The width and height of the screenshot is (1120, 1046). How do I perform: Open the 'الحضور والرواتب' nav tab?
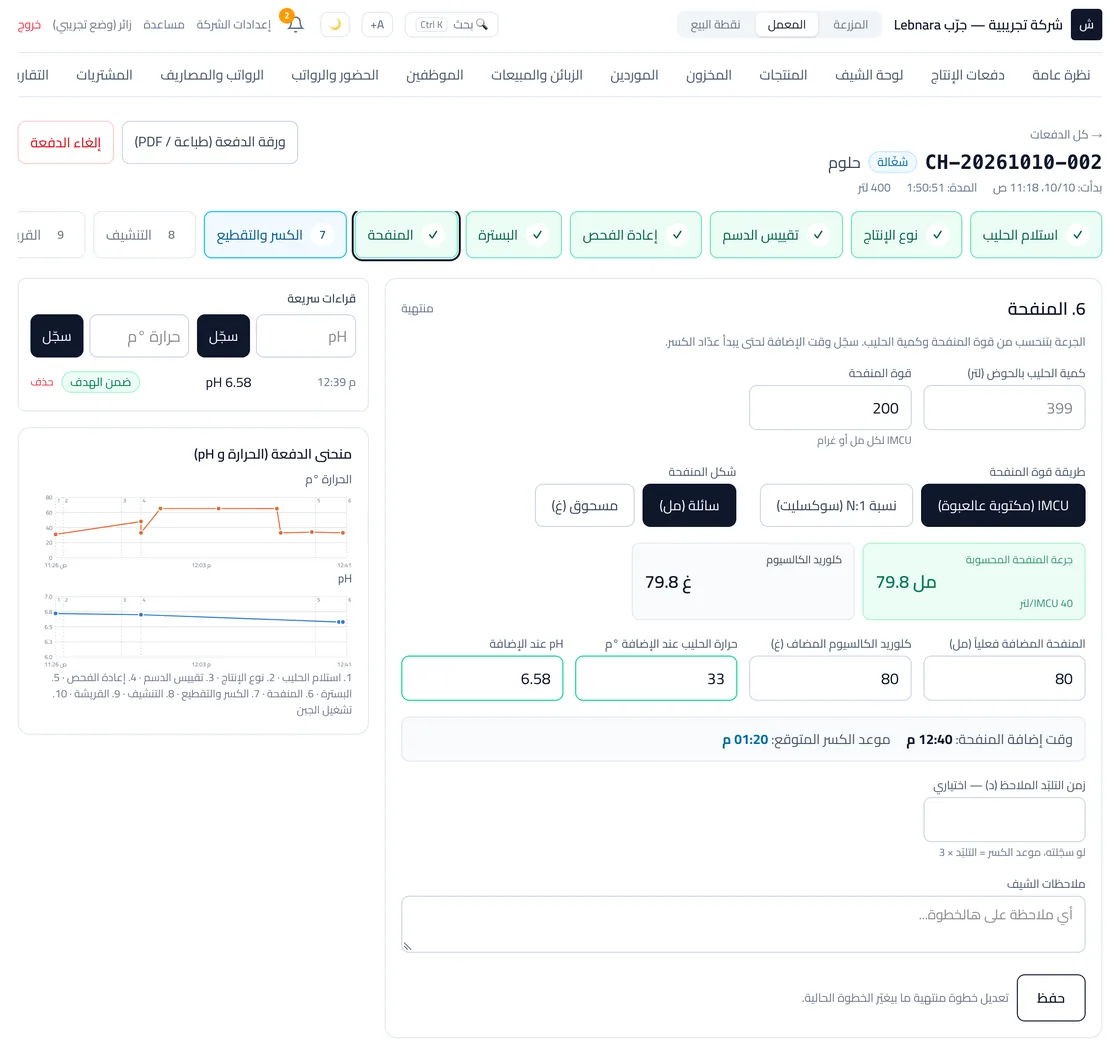[334, 75]
